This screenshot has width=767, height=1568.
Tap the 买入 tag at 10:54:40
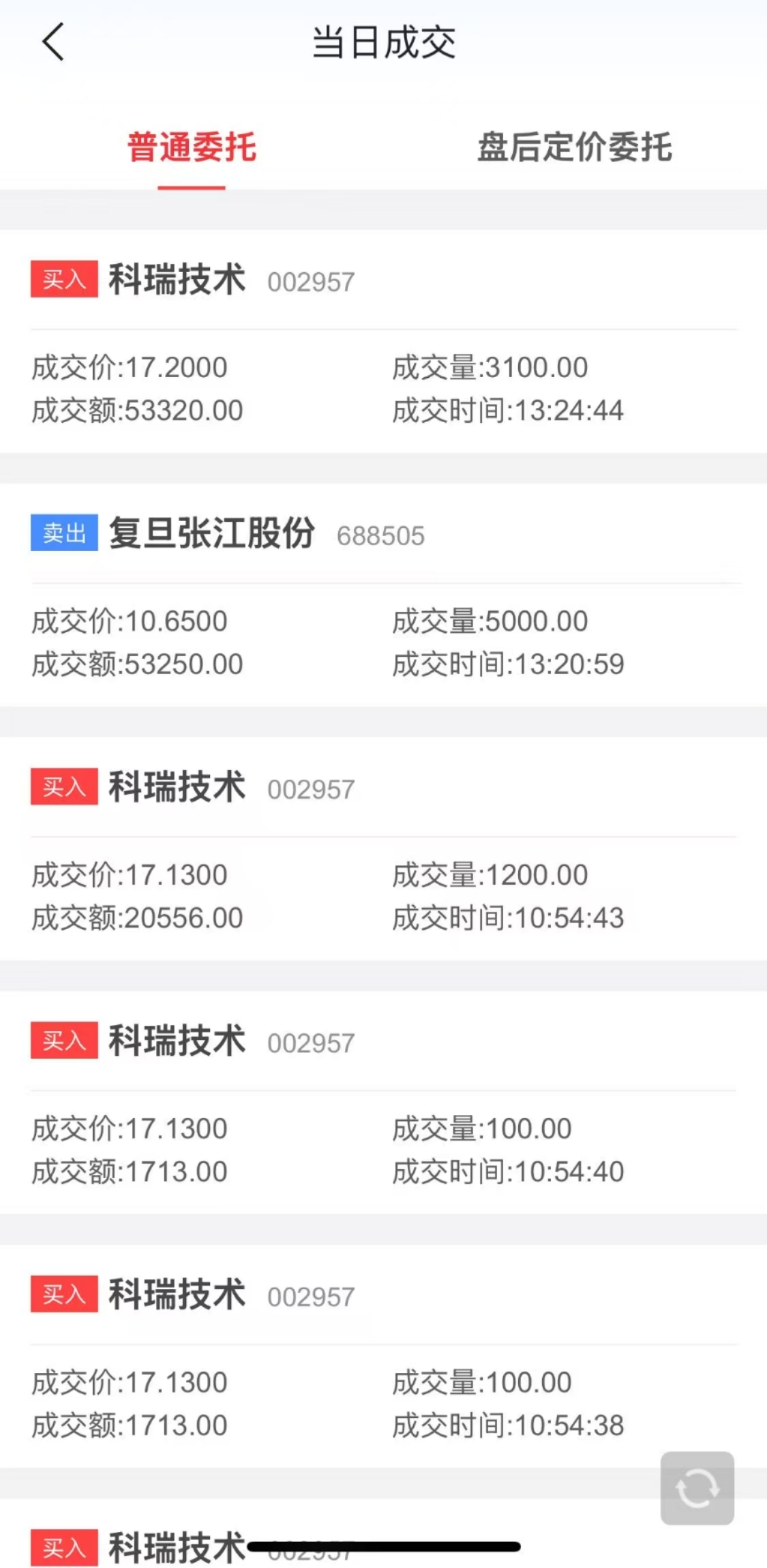[x=64, y=1040]
